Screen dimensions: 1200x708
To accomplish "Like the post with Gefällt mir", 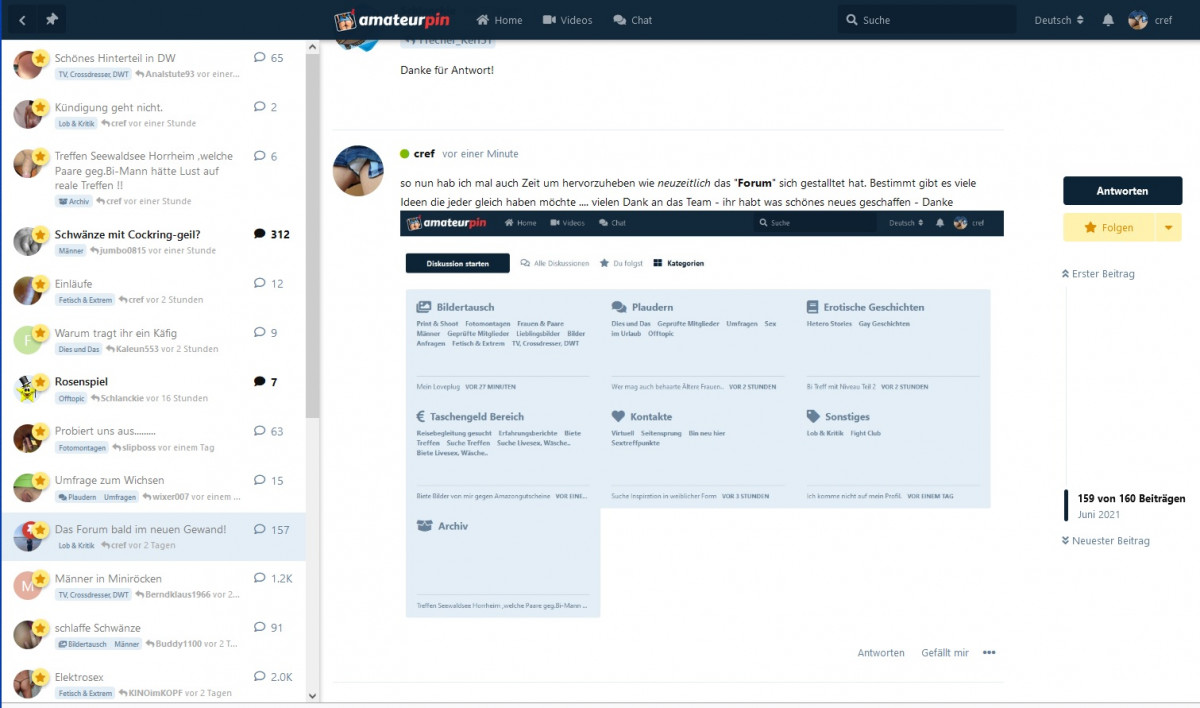I will (x=945, y=653).
